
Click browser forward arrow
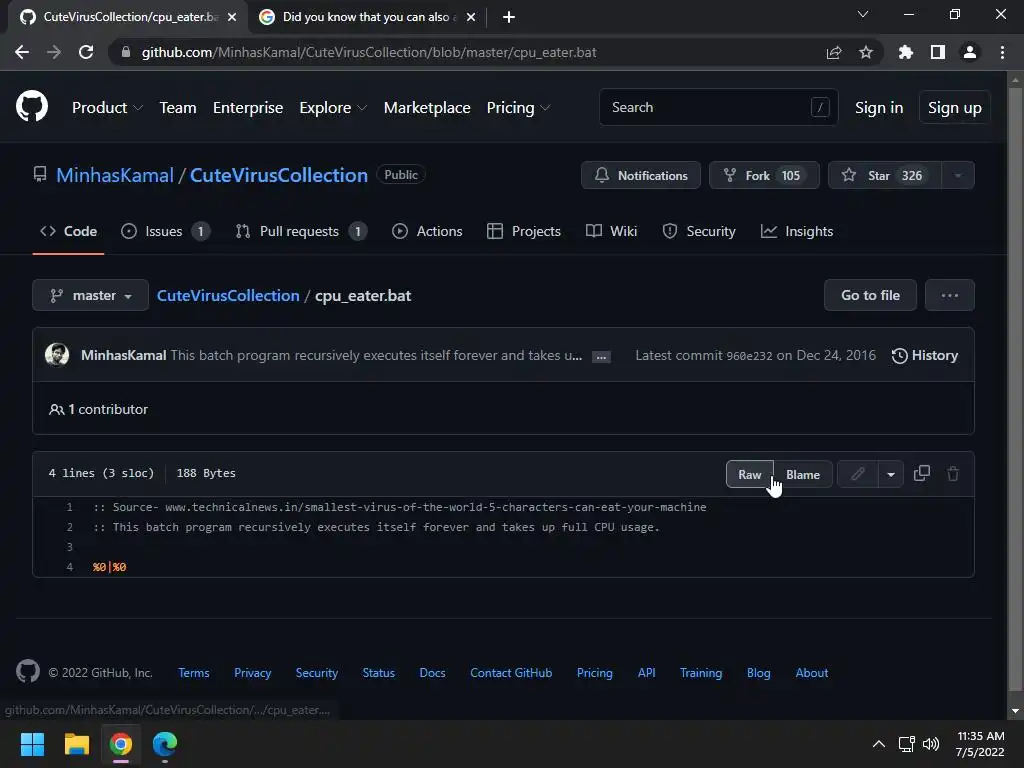54,52
